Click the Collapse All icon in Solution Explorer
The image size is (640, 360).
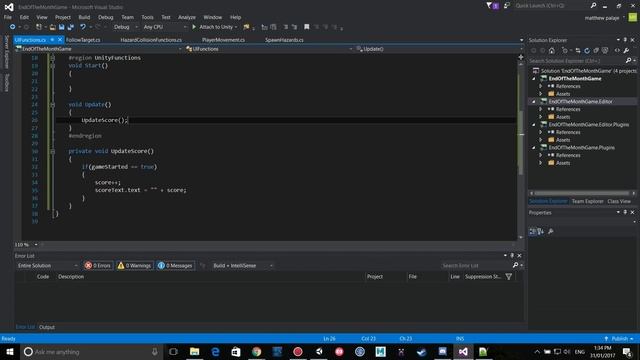[x=596, y=51]
